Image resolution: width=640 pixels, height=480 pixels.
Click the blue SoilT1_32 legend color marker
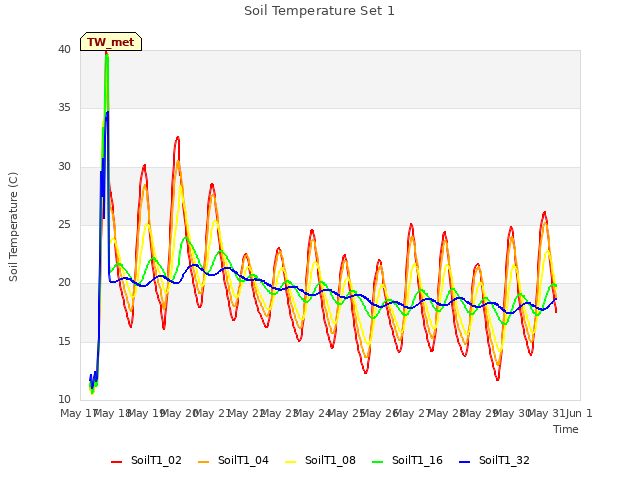(x=464, y=462)
